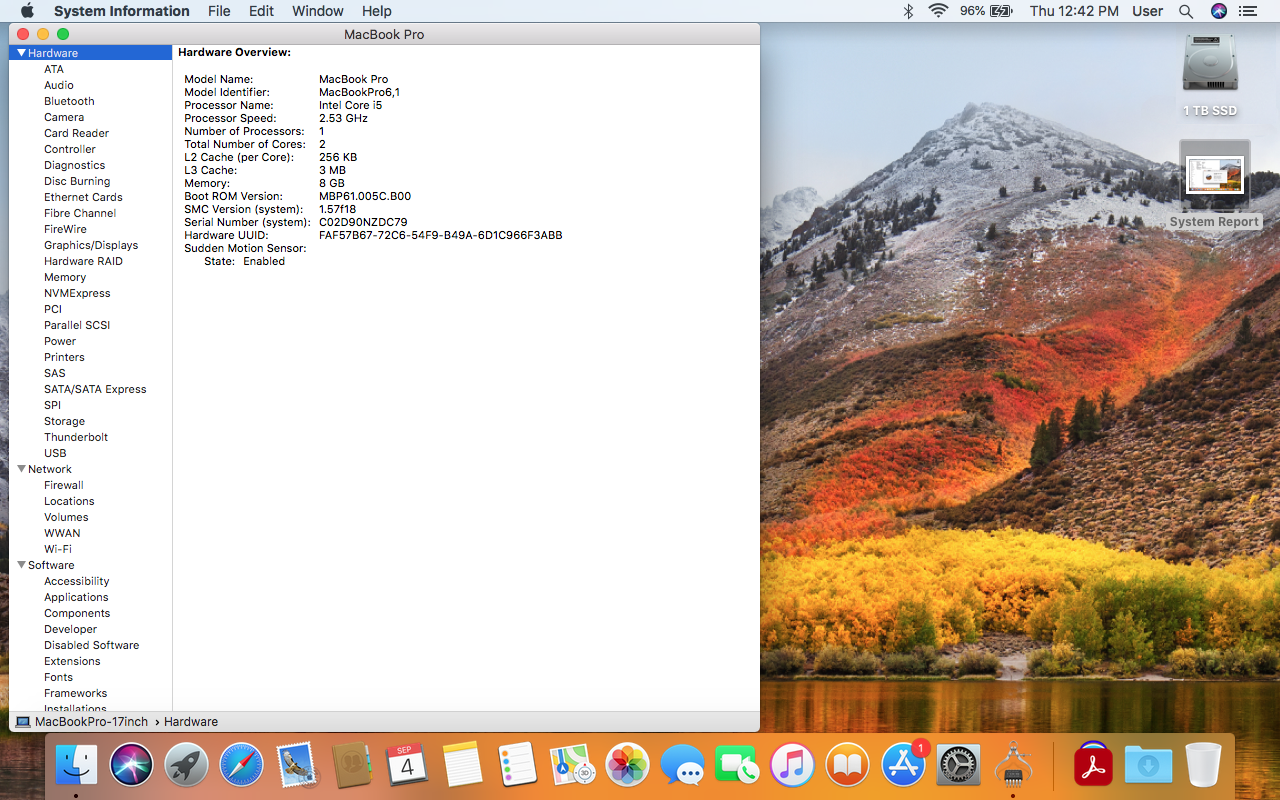The height and width of the screenshot is (800, 1280).
Task: Select Graphics/Displays in sidebar
Action: tap(91, 245)
